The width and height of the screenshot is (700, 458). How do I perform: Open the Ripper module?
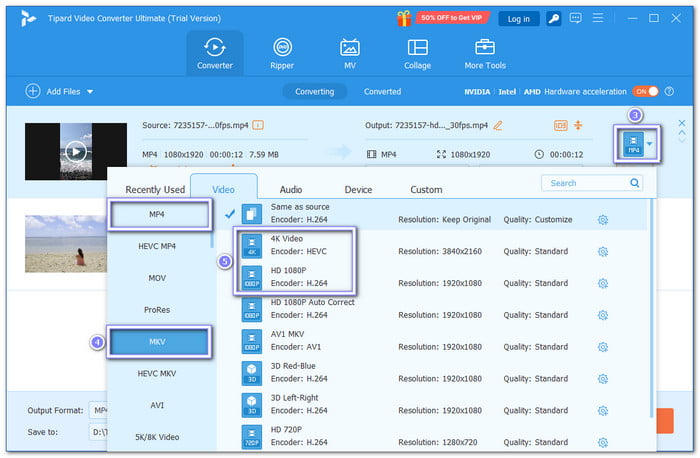tap(283, 53)
